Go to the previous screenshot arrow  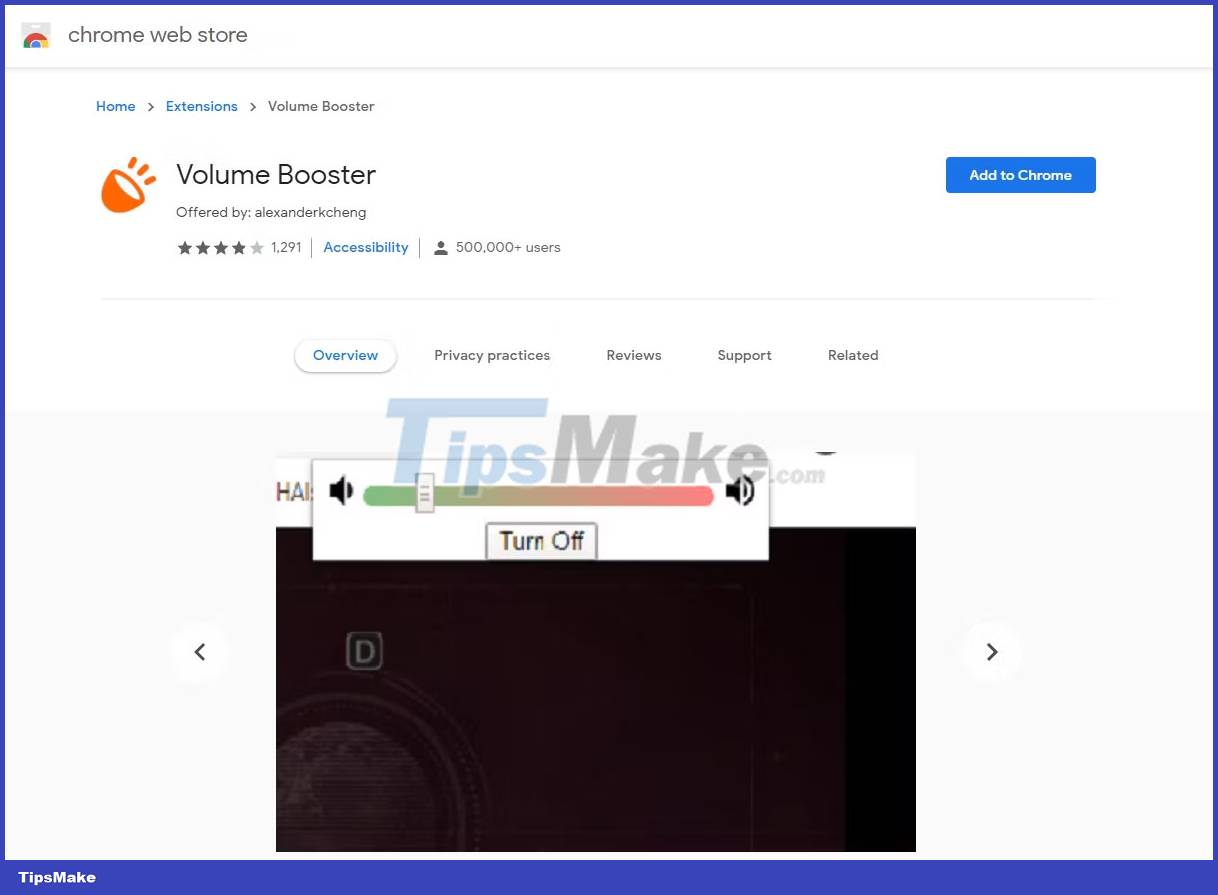(x=200, y=652)
